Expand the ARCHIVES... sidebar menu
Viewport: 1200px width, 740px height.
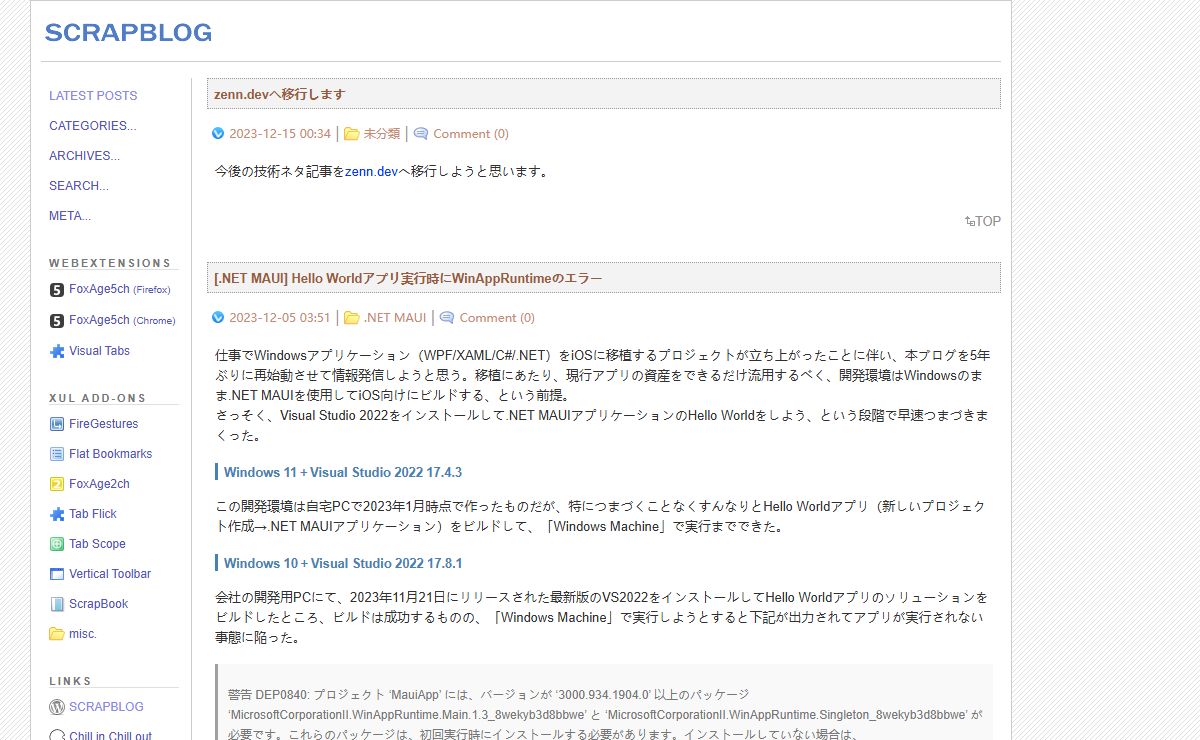tap(84, 156)
